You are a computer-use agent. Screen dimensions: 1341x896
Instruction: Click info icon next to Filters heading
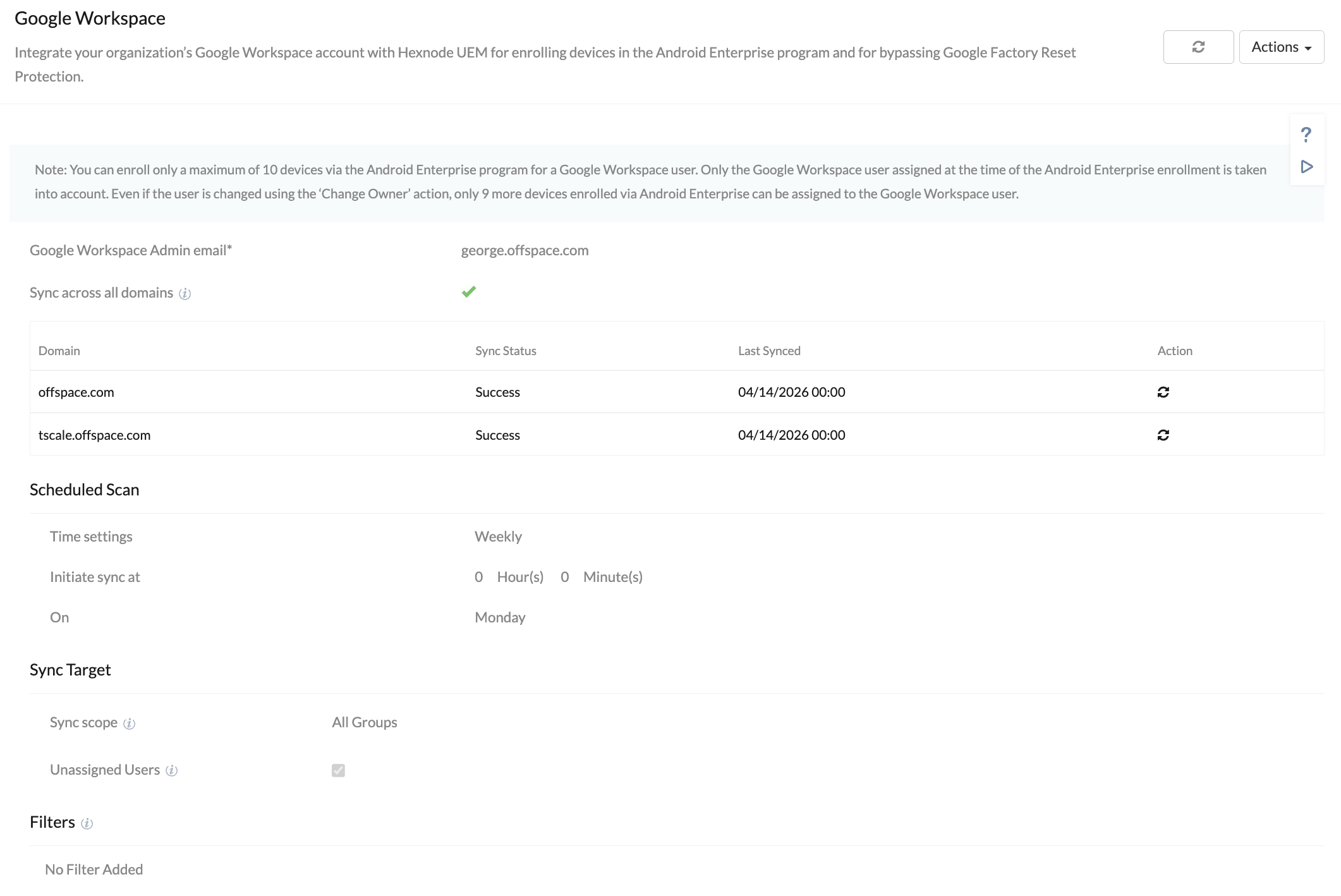[87, 823]
